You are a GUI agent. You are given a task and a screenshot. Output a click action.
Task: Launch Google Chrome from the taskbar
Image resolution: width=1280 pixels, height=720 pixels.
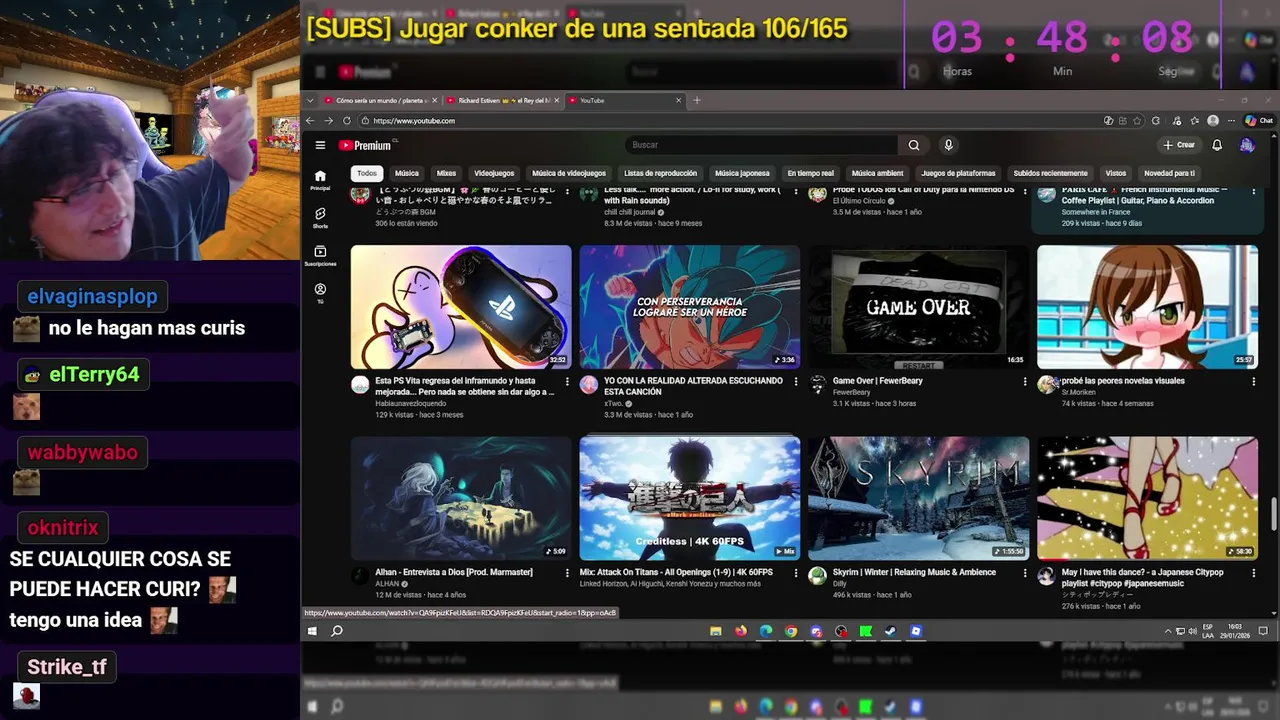click(791, 631)
